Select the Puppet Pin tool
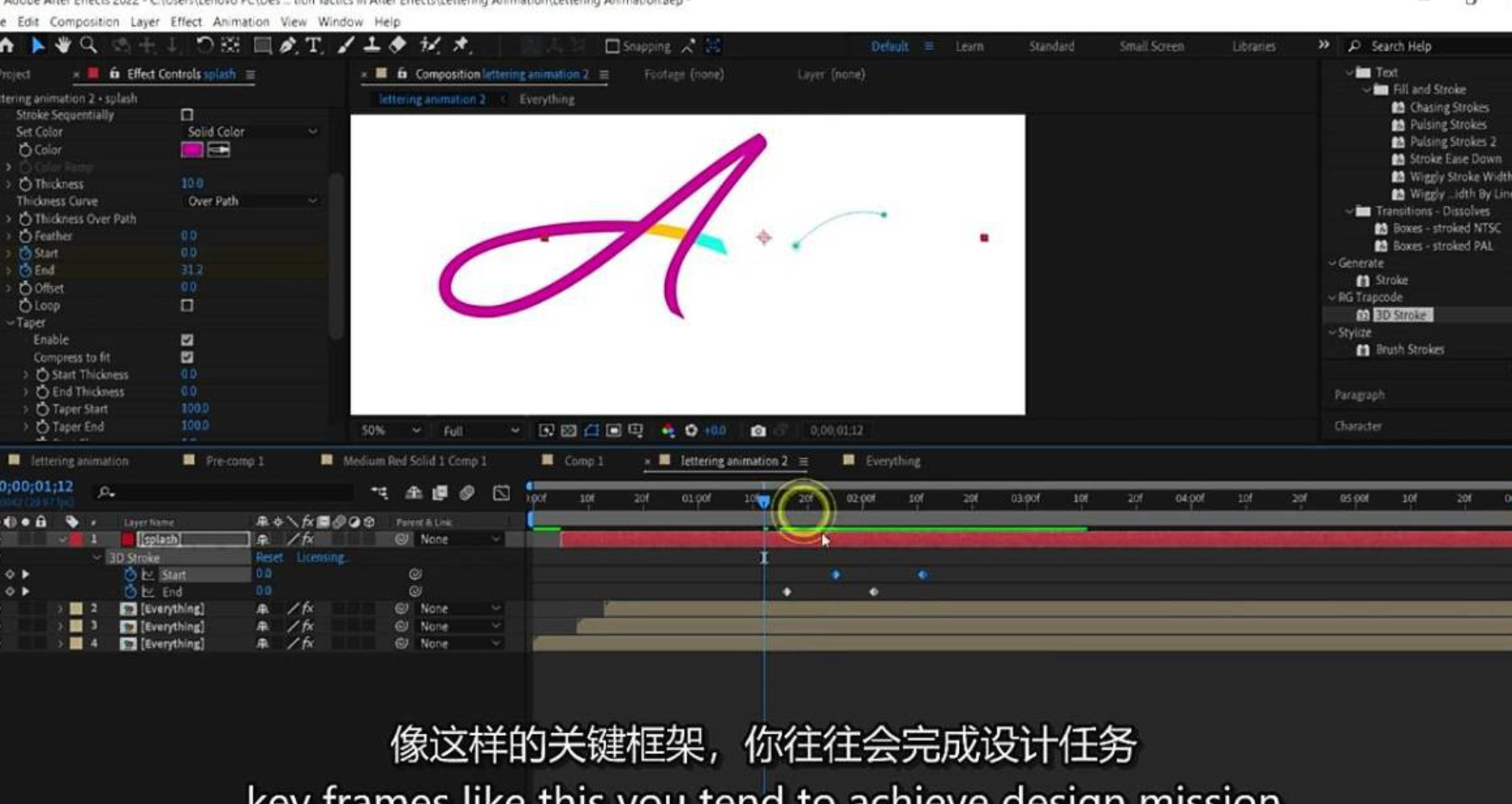Image resolution: width=1512 pixels, height=804 pixels. coord(461,46)
